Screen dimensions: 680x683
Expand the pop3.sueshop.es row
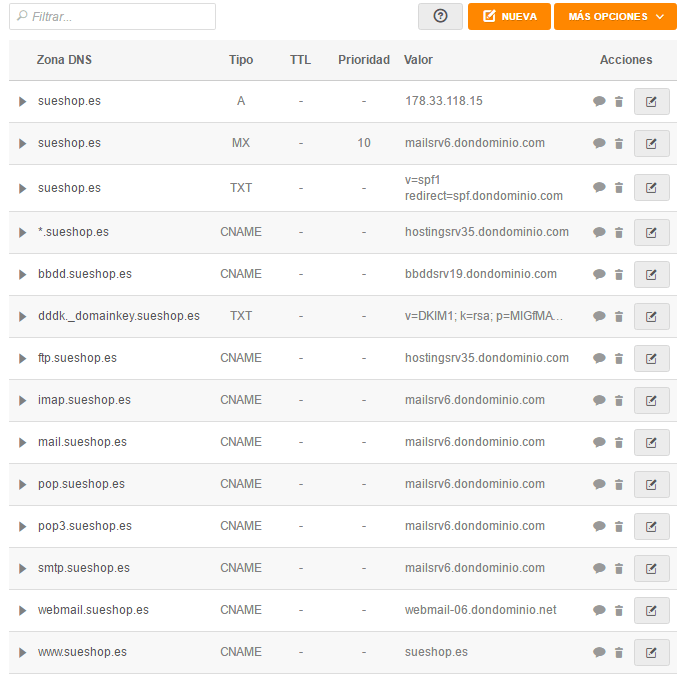pyautogui.click(x=22, y=527)
